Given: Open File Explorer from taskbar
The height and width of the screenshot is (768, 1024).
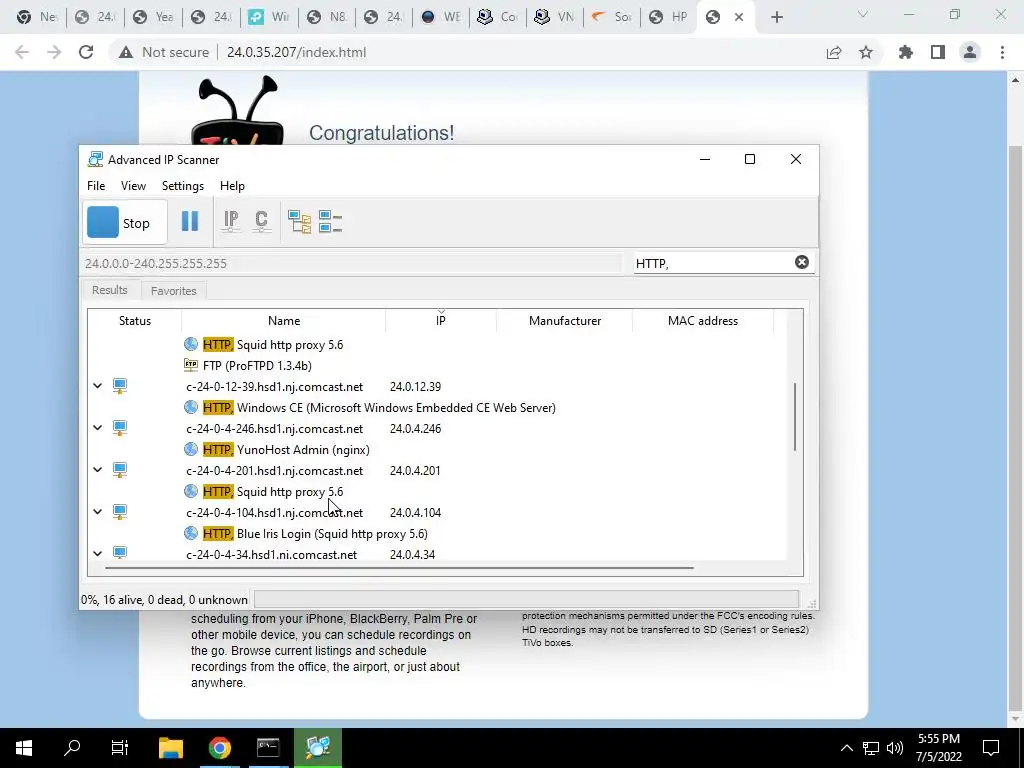Looking at the screenshot, I should click(x=171, y=748).
